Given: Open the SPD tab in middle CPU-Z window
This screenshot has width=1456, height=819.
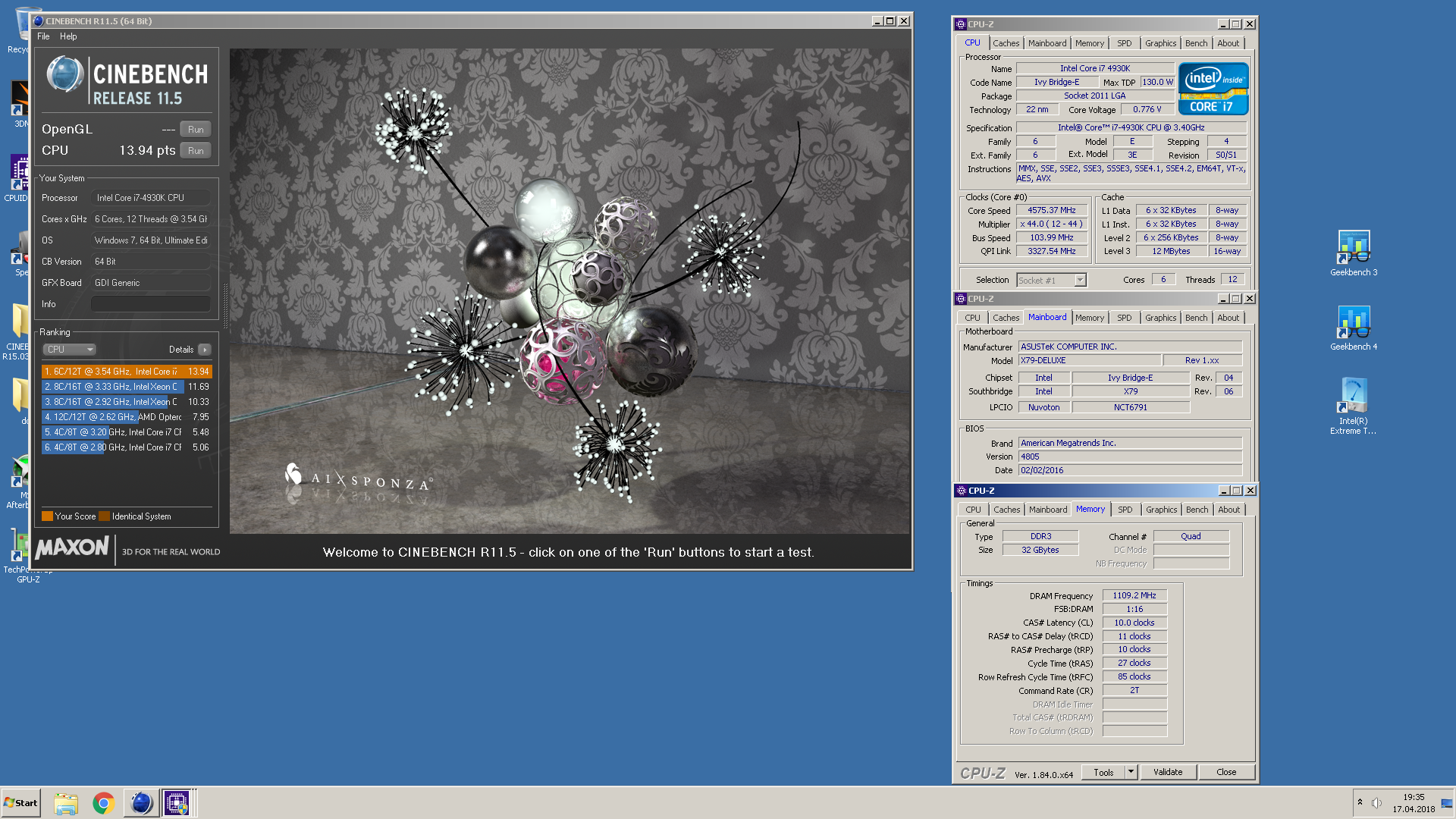Looking at the screenshot, I should pos(1124,318).
